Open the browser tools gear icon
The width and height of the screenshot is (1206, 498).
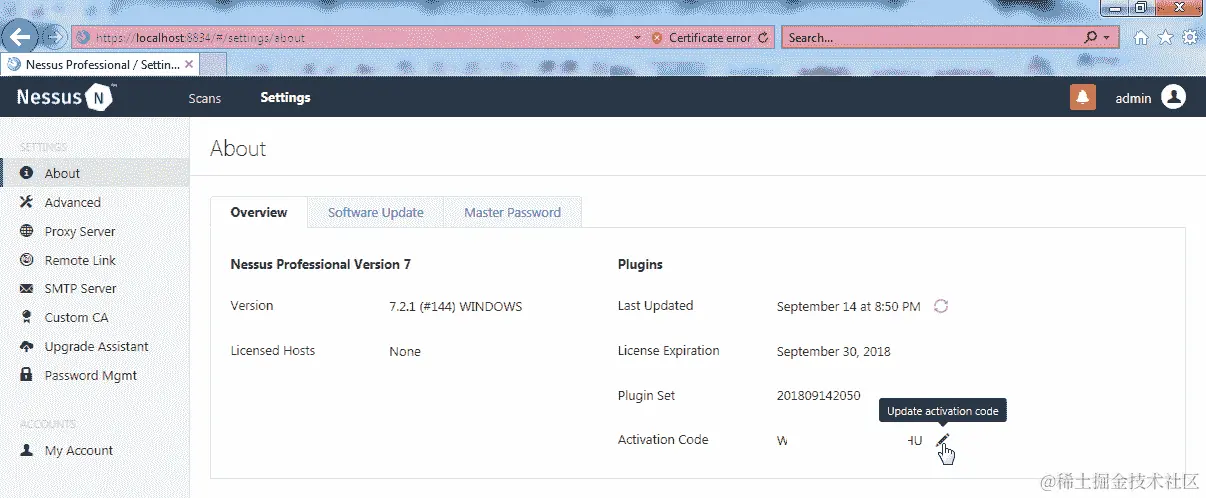1189,38
